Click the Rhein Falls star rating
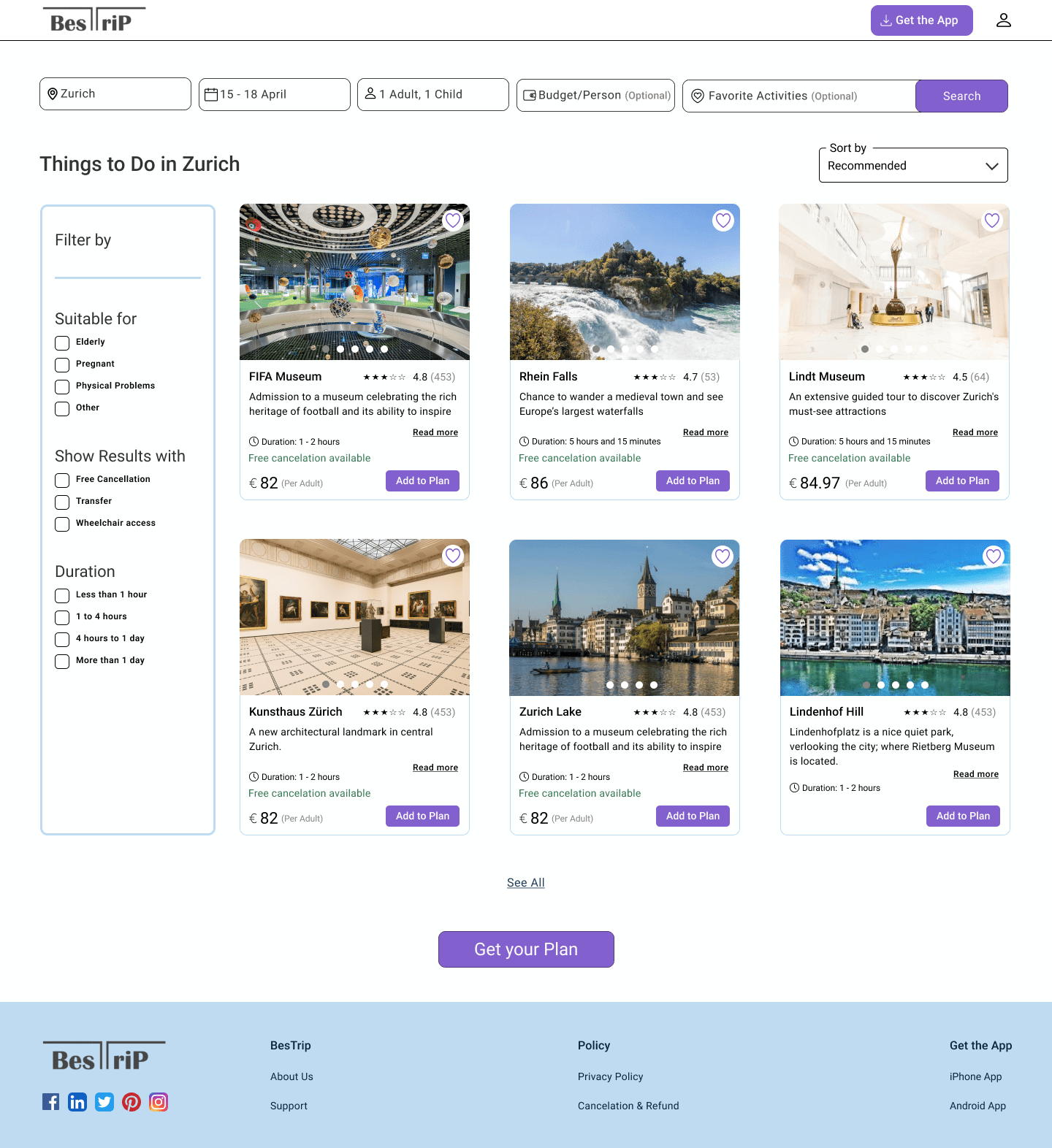The width and height of the screenshot is (1052, 1148). pyautogui.click(x=655, y=378)
